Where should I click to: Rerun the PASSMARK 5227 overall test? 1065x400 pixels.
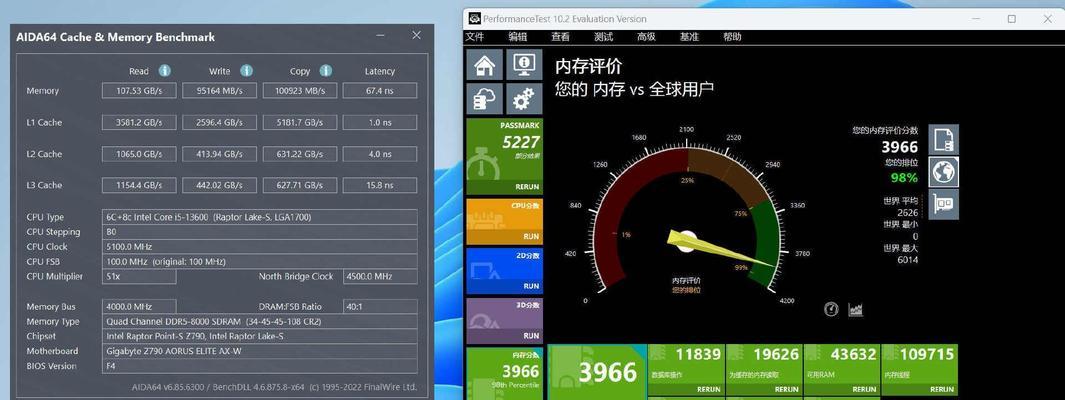[527, 187]
